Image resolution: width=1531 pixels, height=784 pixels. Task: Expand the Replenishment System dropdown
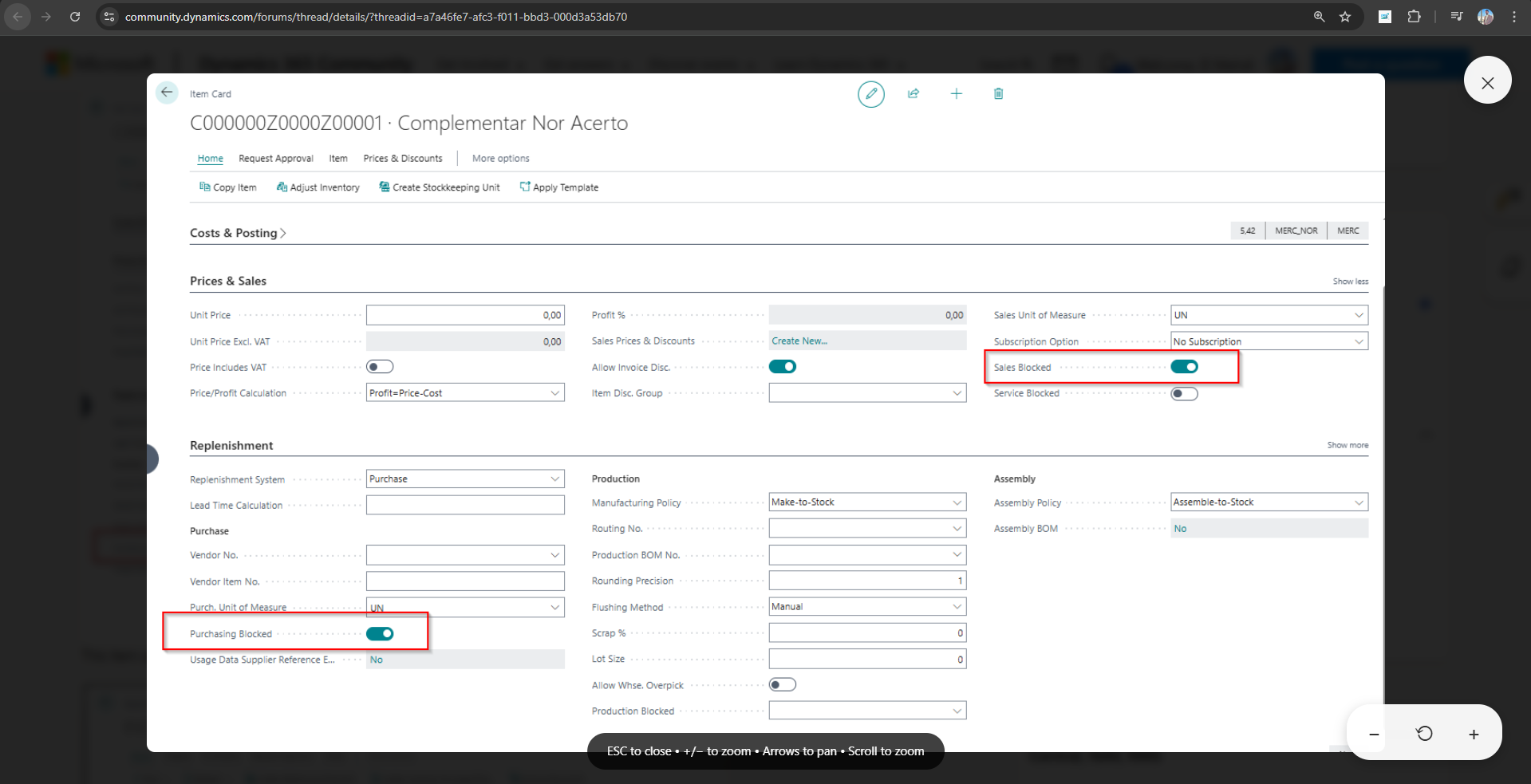coord(554,479)
